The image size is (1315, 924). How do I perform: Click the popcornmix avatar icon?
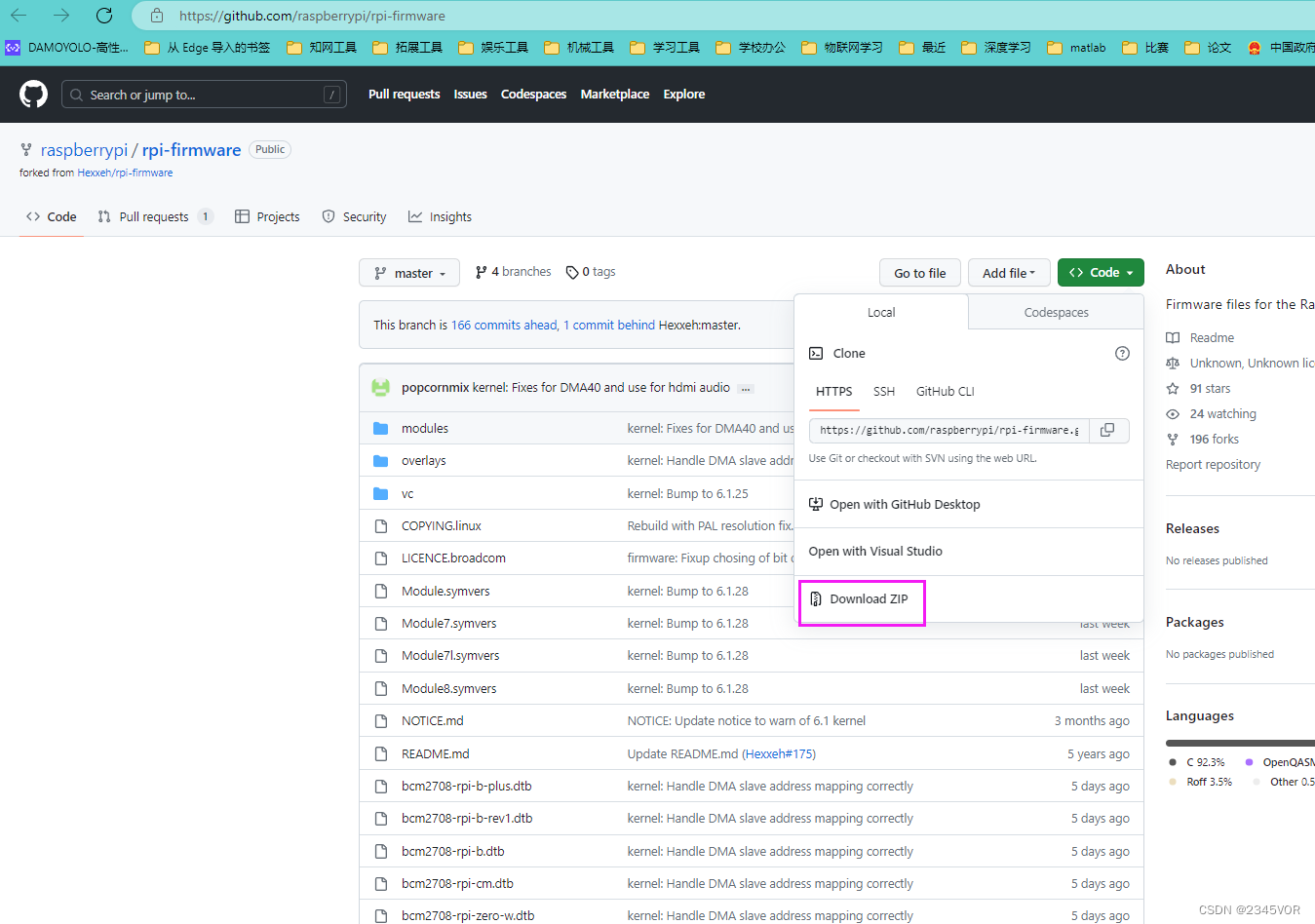[x=381, y=387]
